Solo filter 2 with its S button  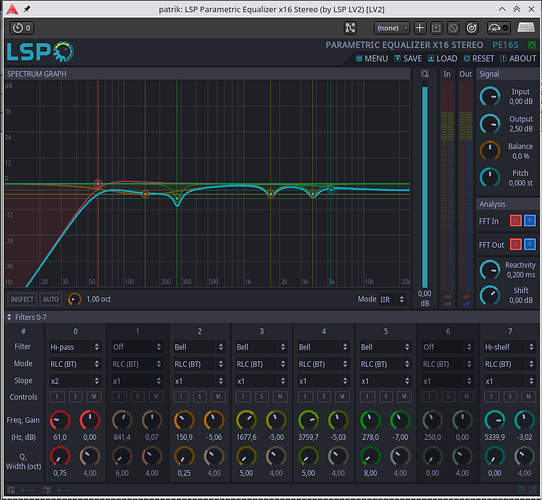tap(199, 397)
